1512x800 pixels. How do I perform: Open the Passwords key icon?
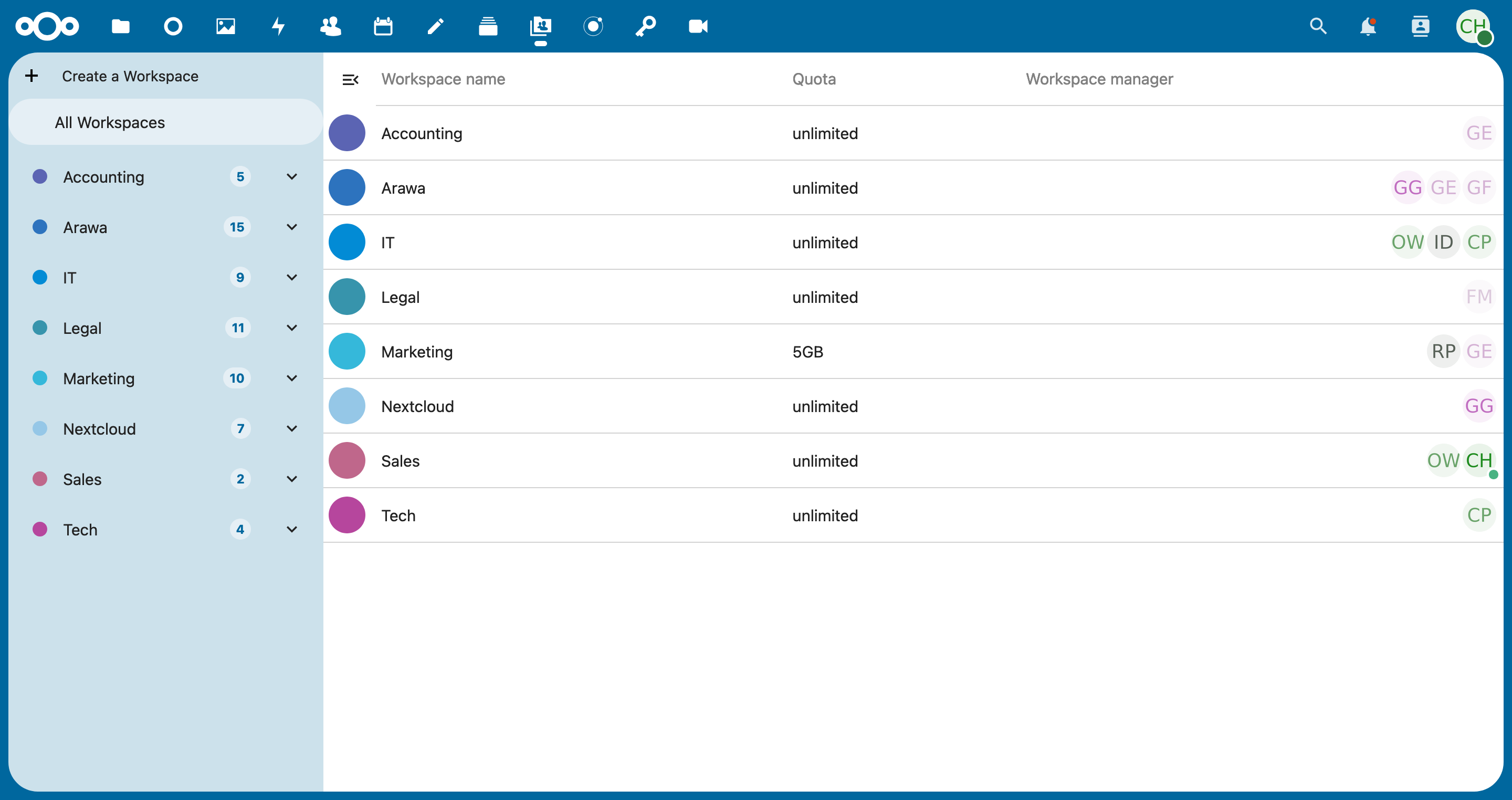click(x=646, y=26)
